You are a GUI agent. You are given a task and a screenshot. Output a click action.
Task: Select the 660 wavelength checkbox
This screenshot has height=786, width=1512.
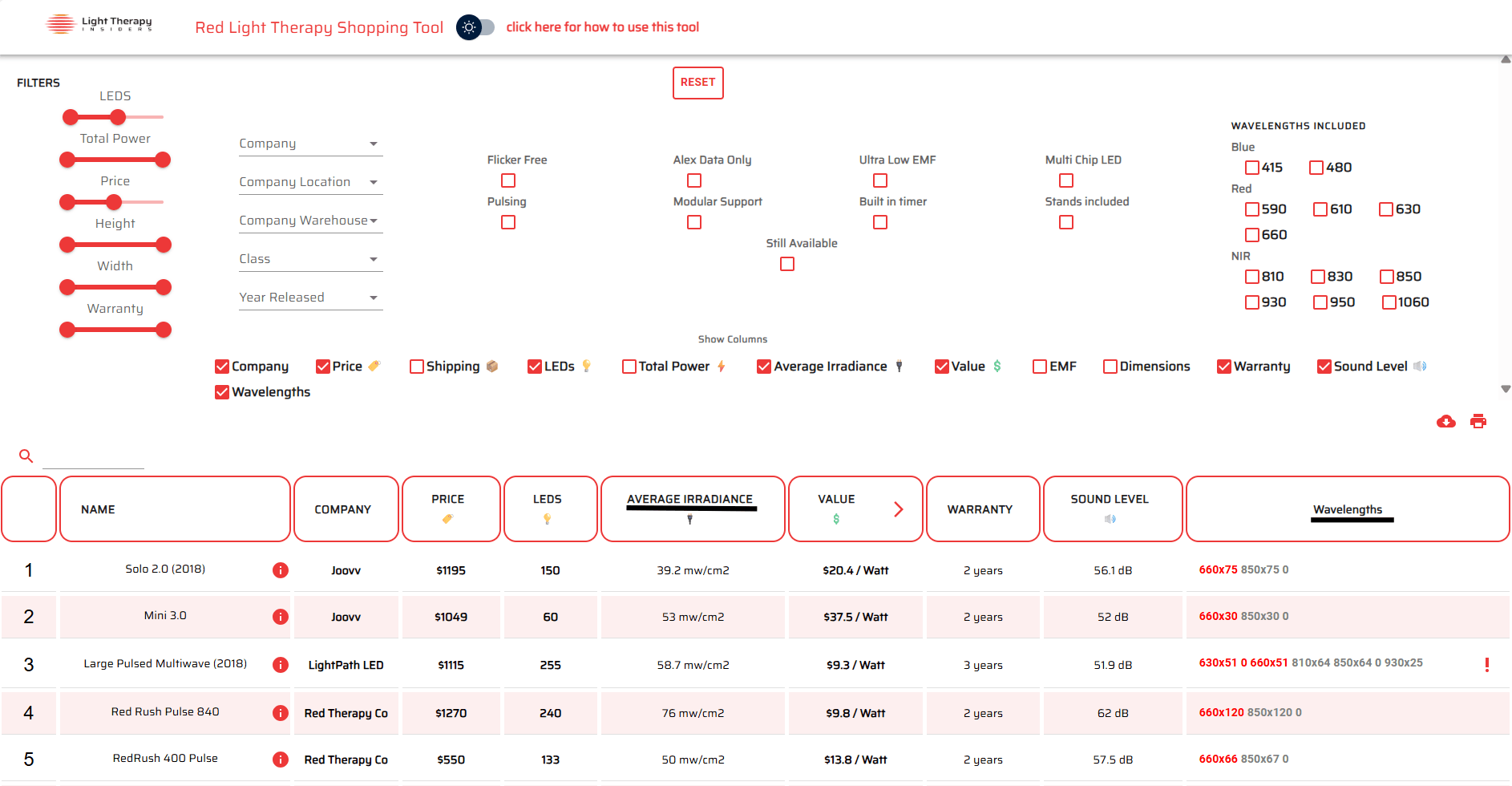1252,235
